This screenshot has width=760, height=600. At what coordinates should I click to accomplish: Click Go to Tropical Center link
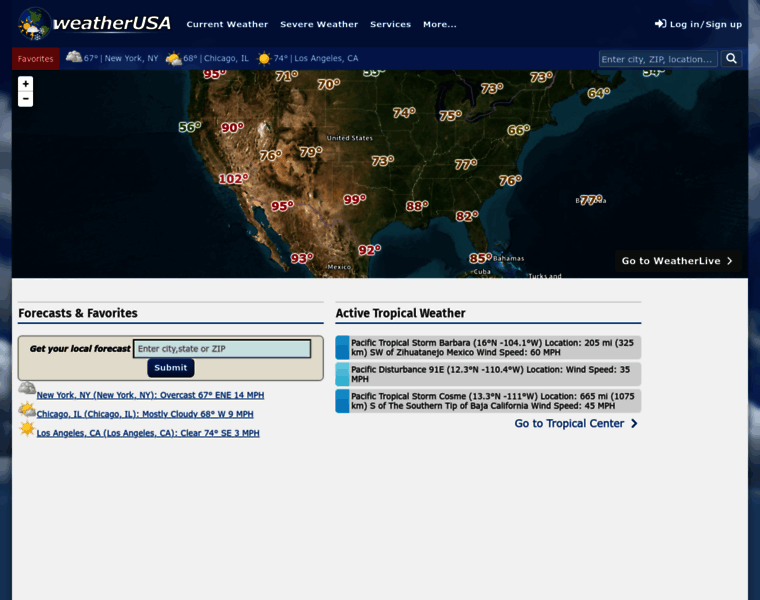pos(576,424)
